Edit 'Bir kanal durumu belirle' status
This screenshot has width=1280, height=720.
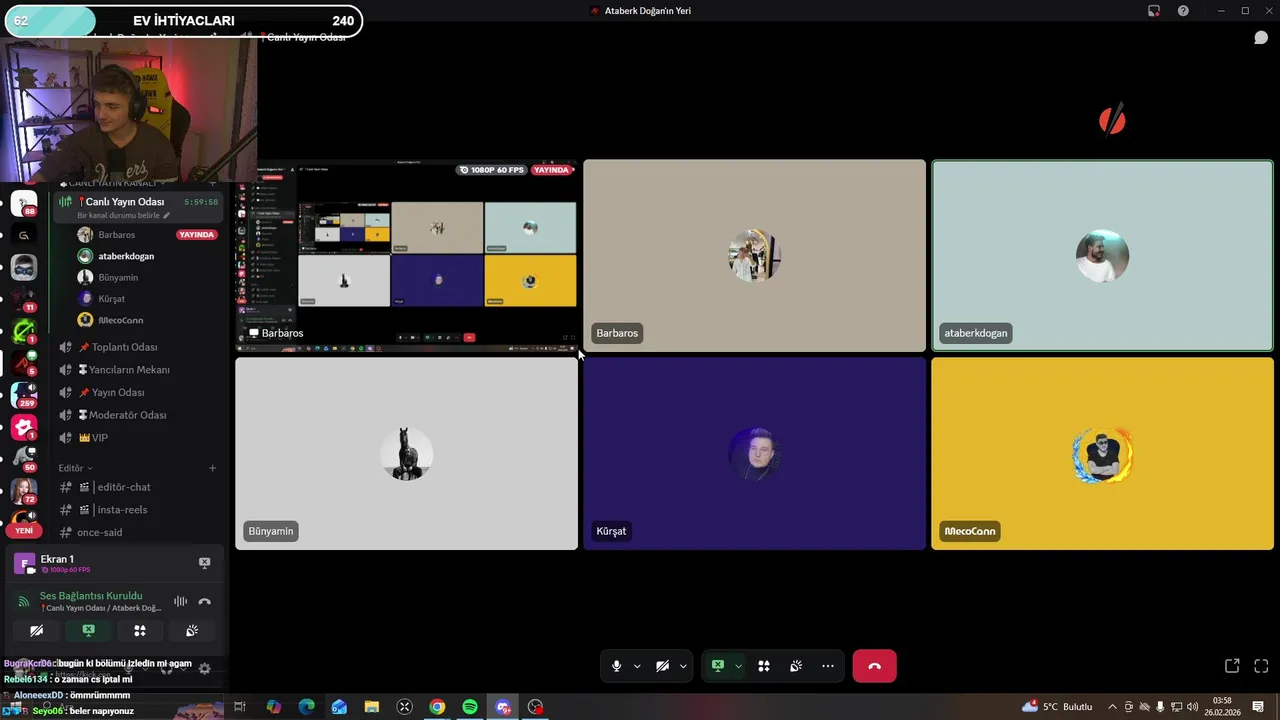[x=124, y=216]
